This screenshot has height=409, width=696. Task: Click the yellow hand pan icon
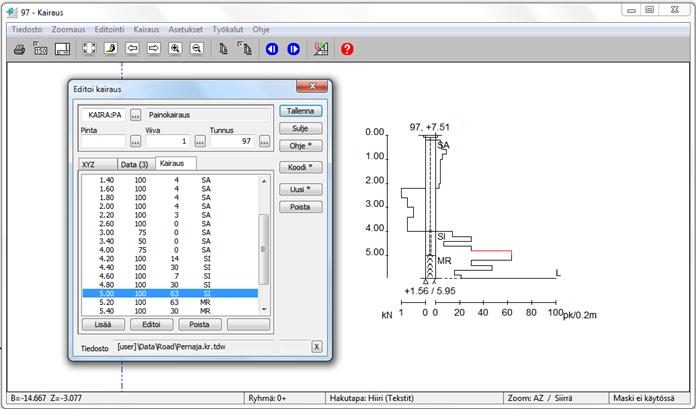point(111,48)
